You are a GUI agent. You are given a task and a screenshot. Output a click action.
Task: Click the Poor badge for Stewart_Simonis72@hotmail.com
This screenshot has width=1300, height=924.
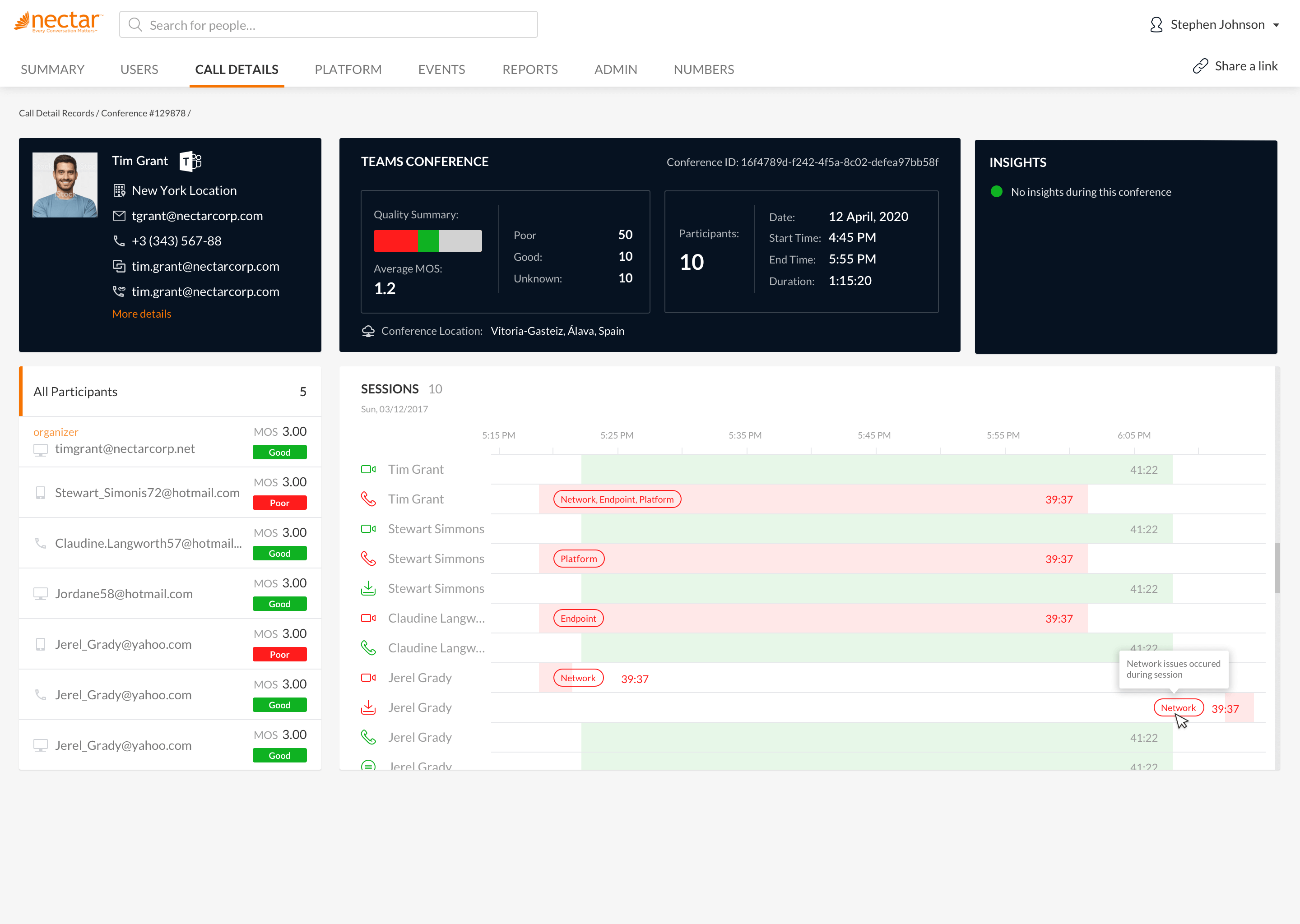(x=279, y=503)
